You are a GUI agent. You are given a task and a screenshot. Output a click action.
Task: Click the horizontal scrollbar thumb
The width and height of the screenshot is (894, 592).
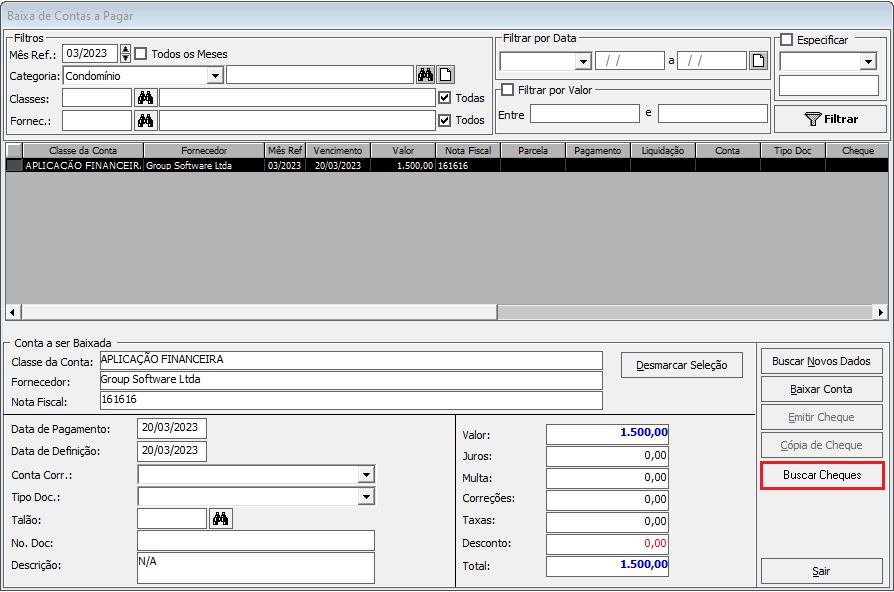259,312
